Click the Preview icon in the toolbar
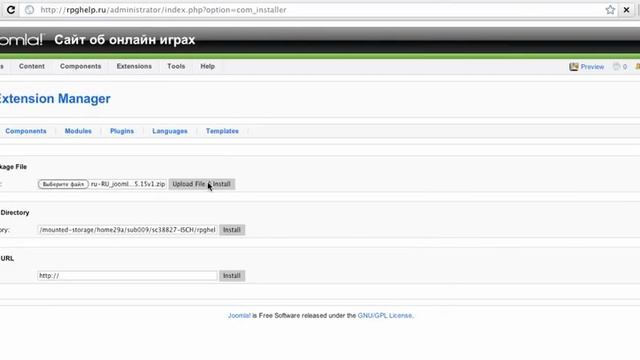Viewport: 640px width, 360px height. [x=574, y=67]
